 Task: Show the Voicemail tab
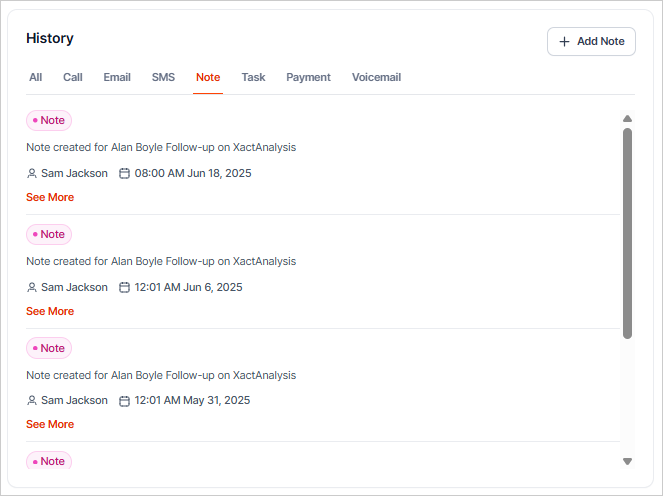pyautogui.click(x=376, y=77)
